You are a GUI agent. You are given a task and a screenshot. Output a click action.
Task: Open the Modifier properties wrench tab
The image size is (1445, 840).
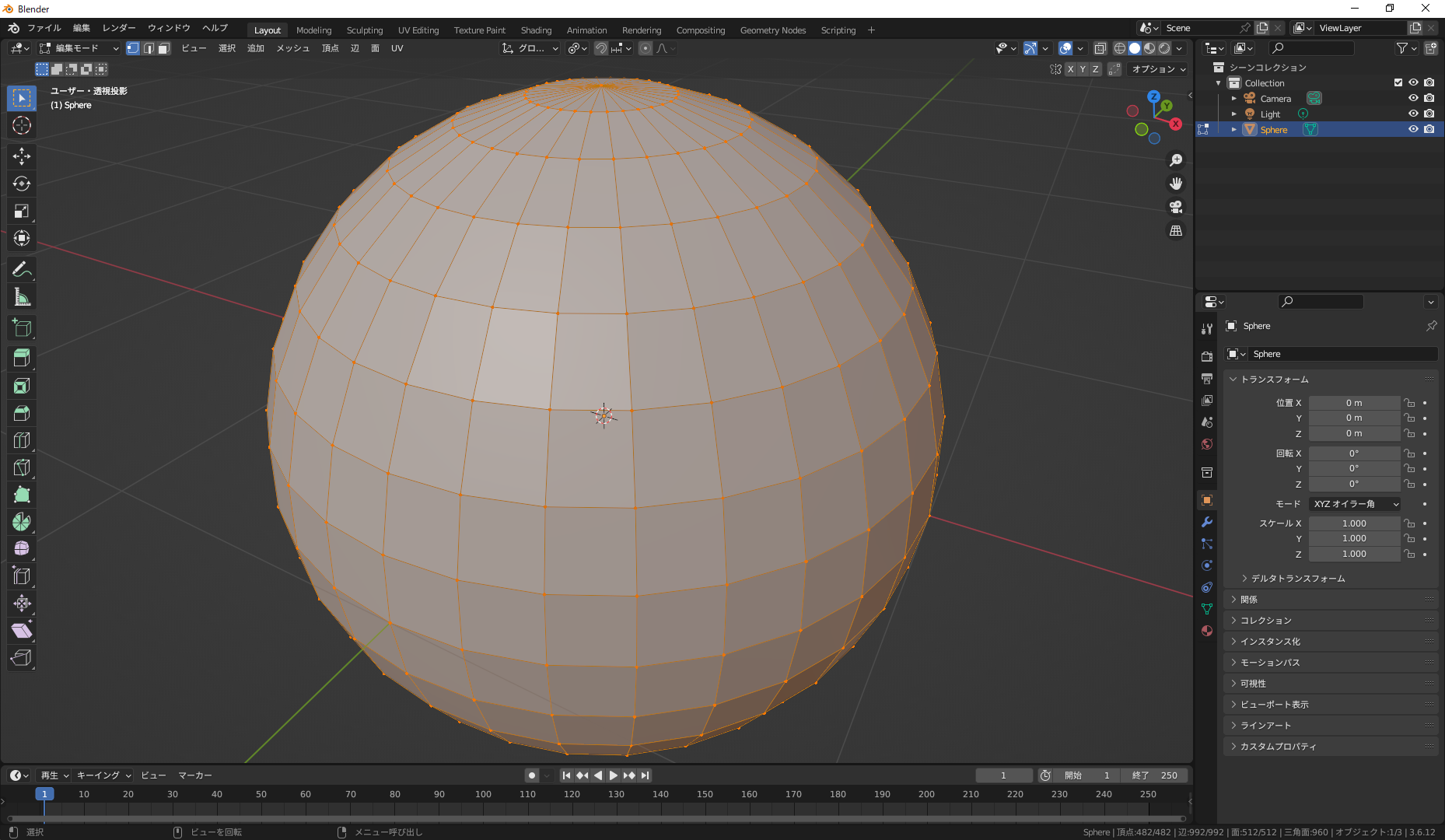tap(1207, 522)
